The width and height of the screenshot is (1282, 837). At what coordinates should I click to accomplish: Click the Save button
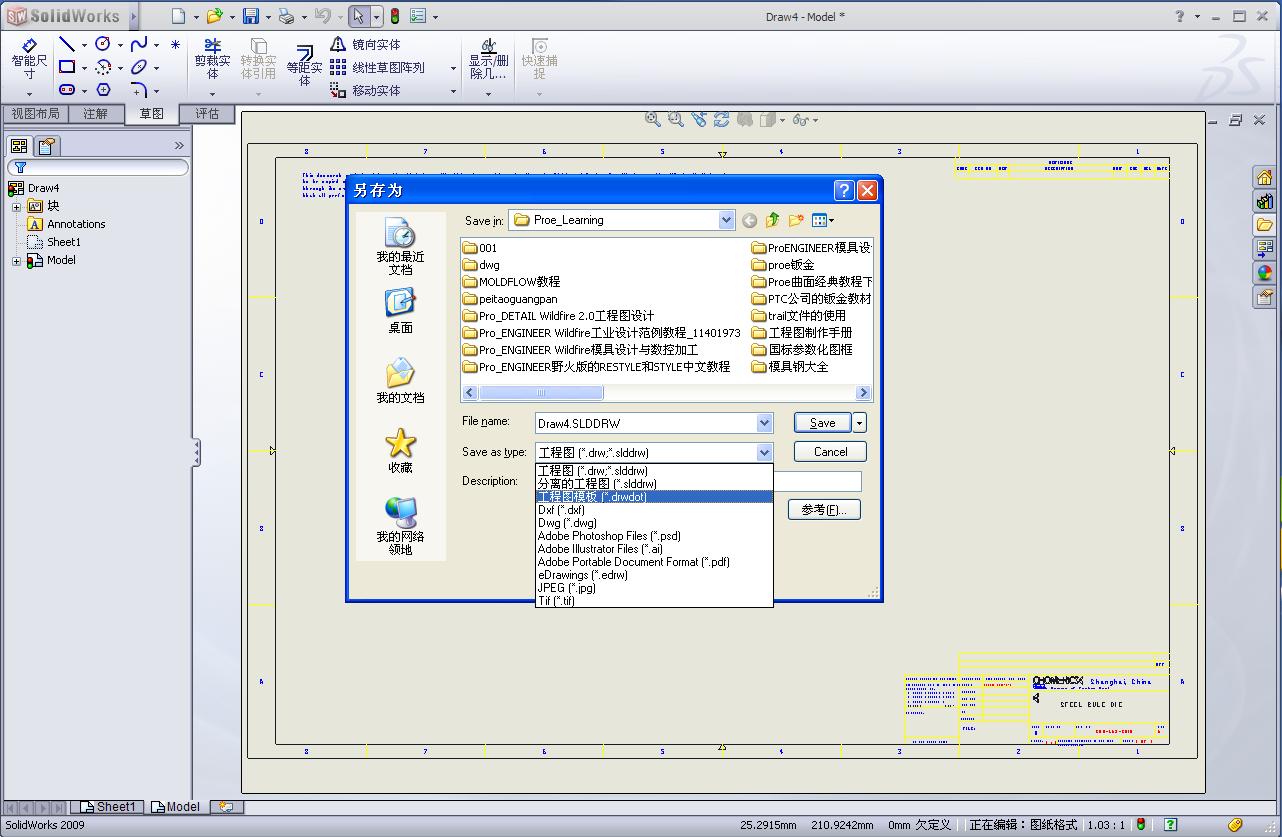(822, 423)
